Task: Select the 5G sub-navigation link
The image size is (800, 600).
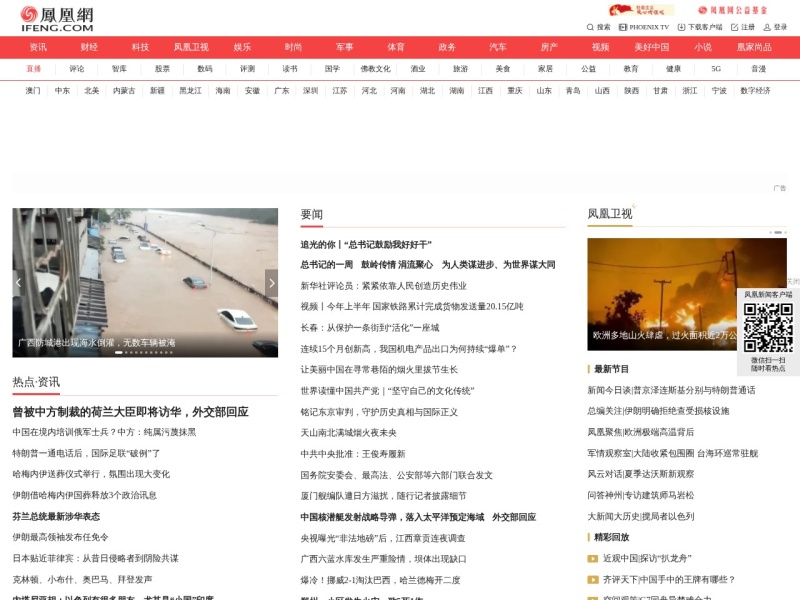Action: tap(716, 69)
